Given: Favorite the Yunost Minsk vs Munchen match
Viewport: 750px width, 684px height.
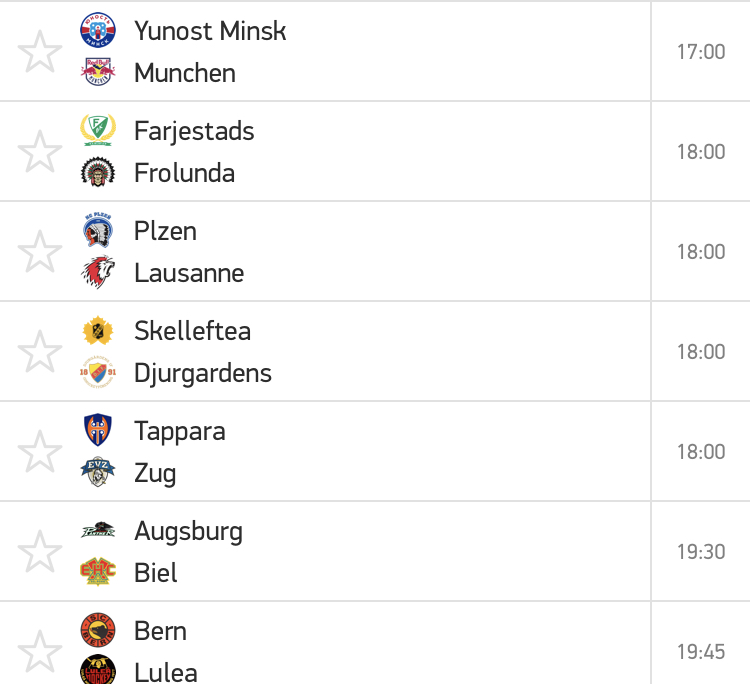Looking at the screenshot, I should pyautogui.click(x=40, y=51).
